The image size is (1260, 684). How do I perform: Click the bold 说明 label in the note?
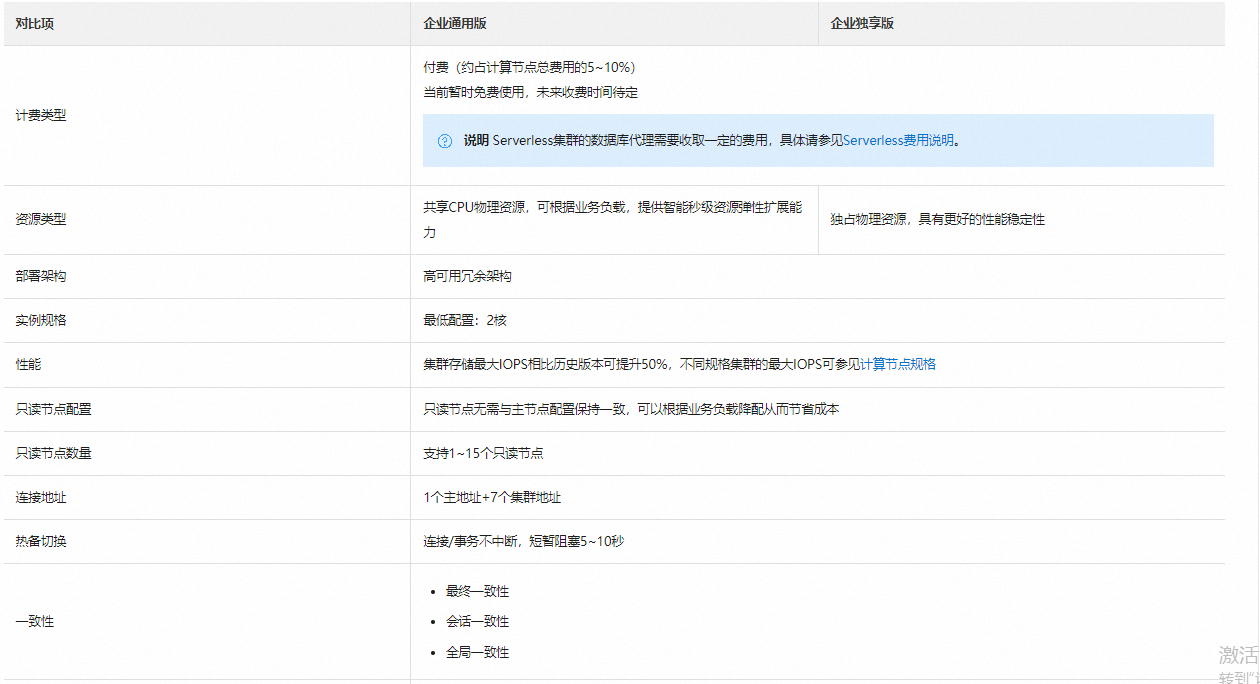476,140
